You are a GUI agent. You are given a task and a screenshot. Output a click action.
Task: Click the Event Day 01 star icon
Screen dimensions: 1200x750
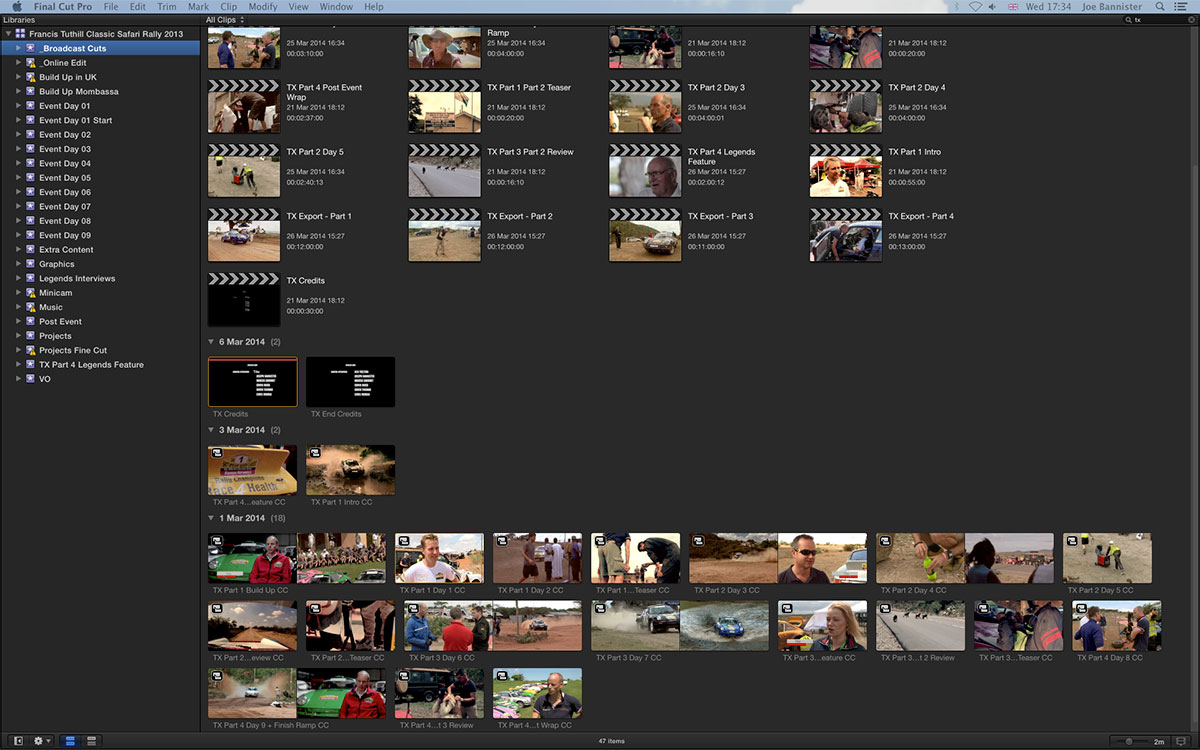tap(31, 106)
